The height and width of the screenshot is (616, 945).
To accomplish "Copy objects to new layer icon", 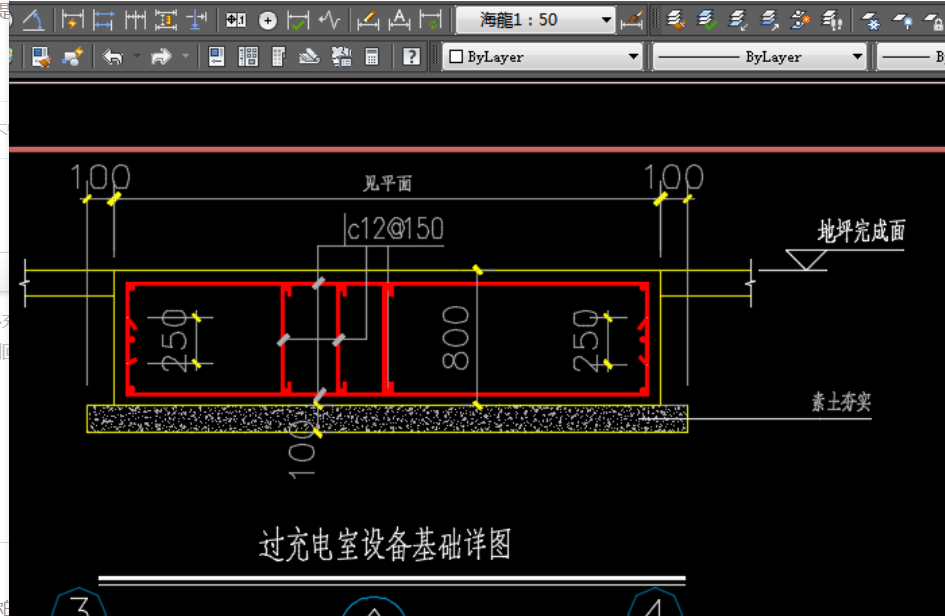I will tap(800, 20).
